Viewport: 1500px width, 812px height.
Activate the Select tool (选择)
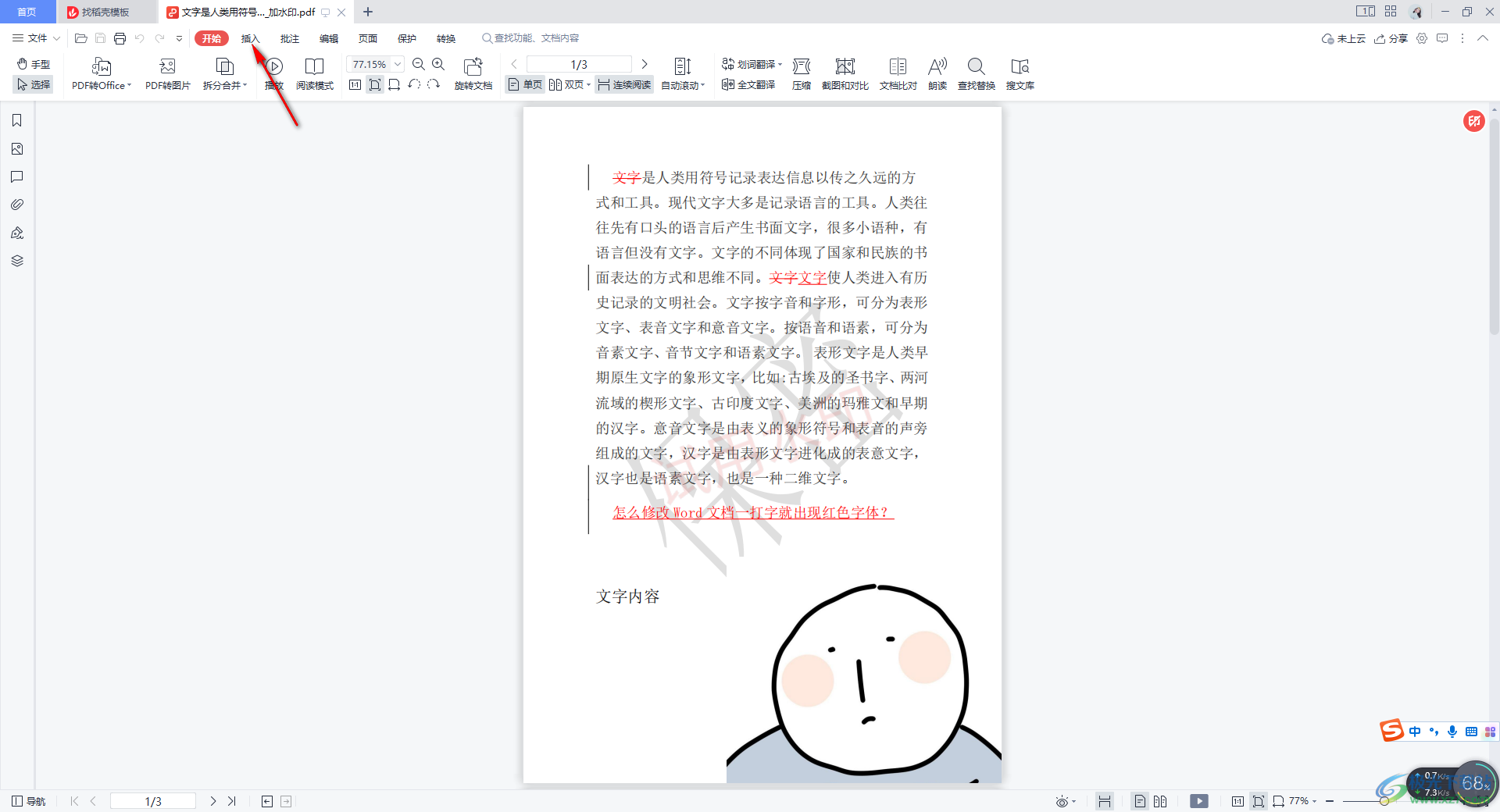34,84
